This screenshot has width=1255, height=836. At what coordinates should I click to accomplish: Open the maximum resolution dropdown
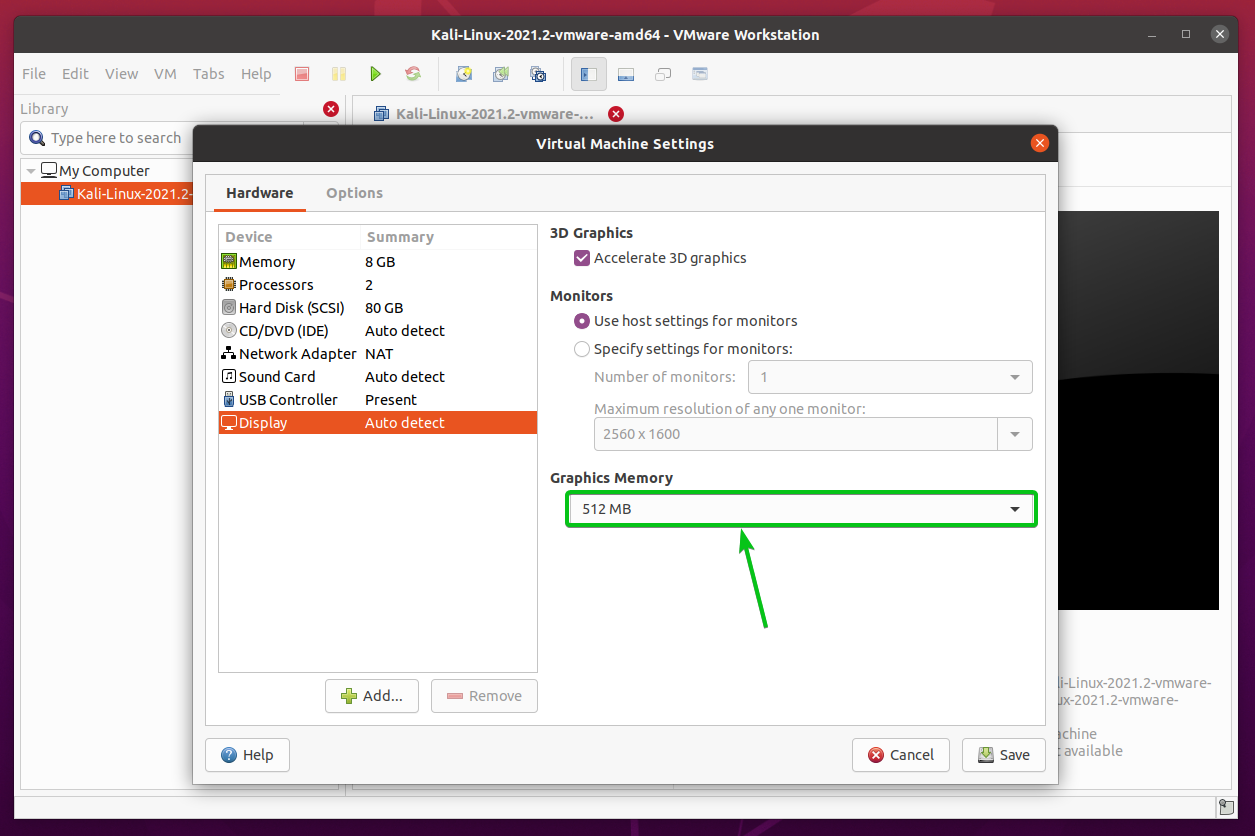point(1015,433)
